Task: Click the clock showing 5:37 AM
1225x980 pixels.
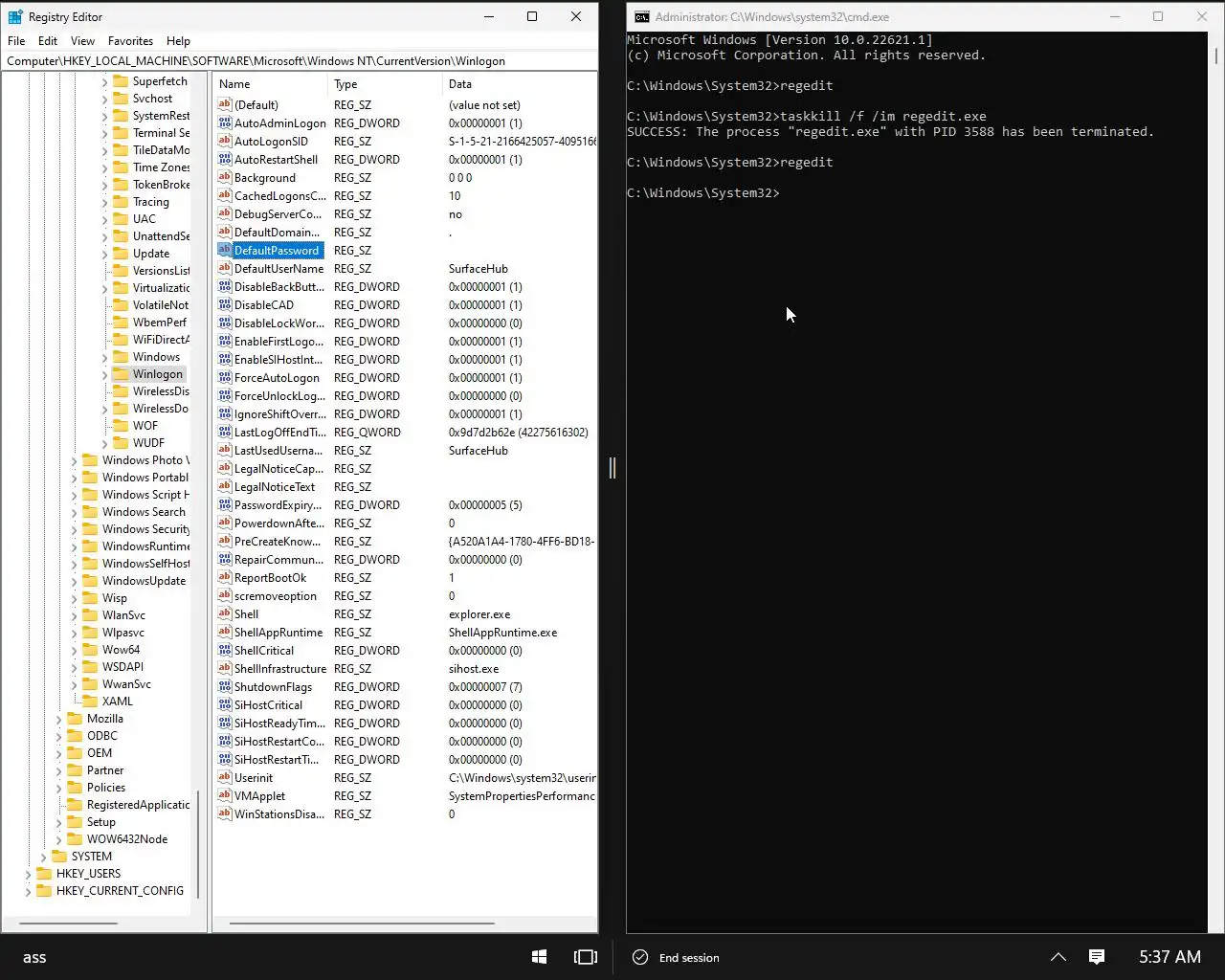Action: click(1169, 957)
